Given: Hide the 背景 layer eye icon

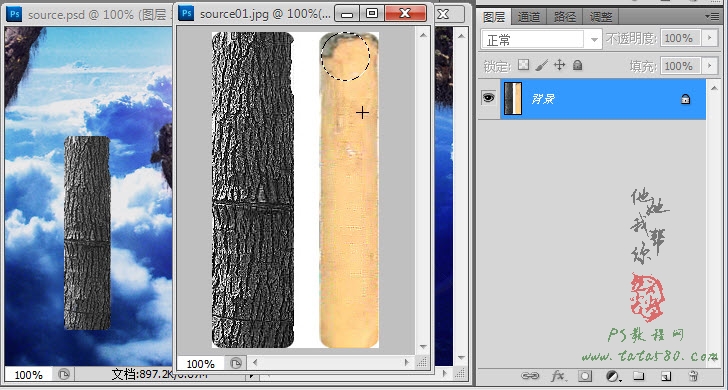Looking at the screenshot, I should 489,98.
